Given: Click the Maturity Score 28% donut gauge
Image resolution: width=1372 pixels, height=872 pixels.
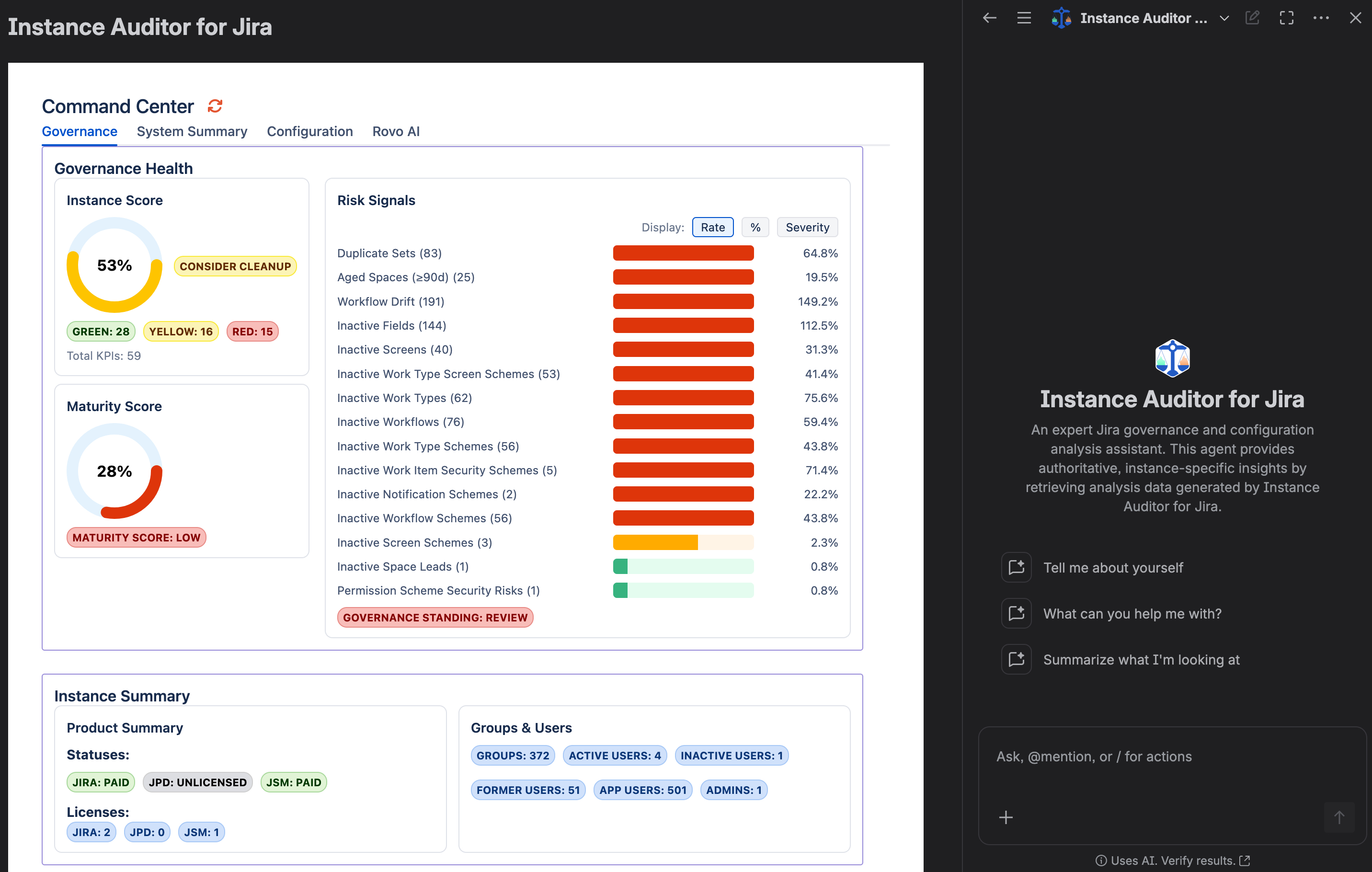Looking at the screenshot, I should tap(114, 471).
